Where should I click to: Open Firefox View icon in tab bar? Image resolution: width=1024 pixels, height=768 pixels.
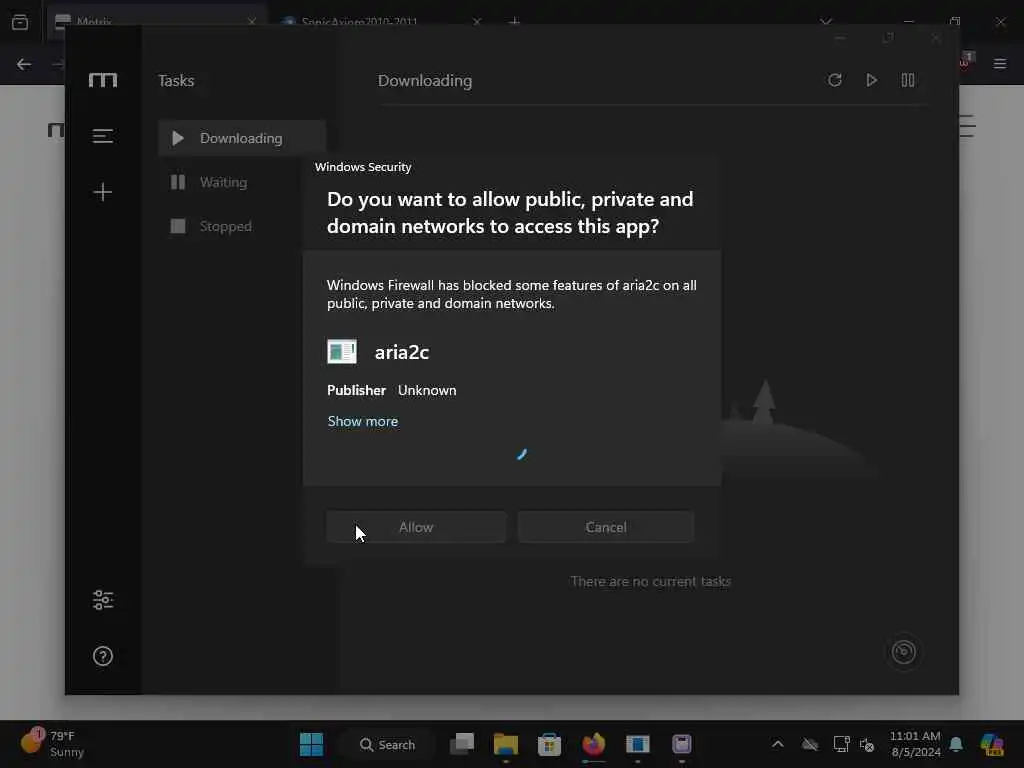20,22
